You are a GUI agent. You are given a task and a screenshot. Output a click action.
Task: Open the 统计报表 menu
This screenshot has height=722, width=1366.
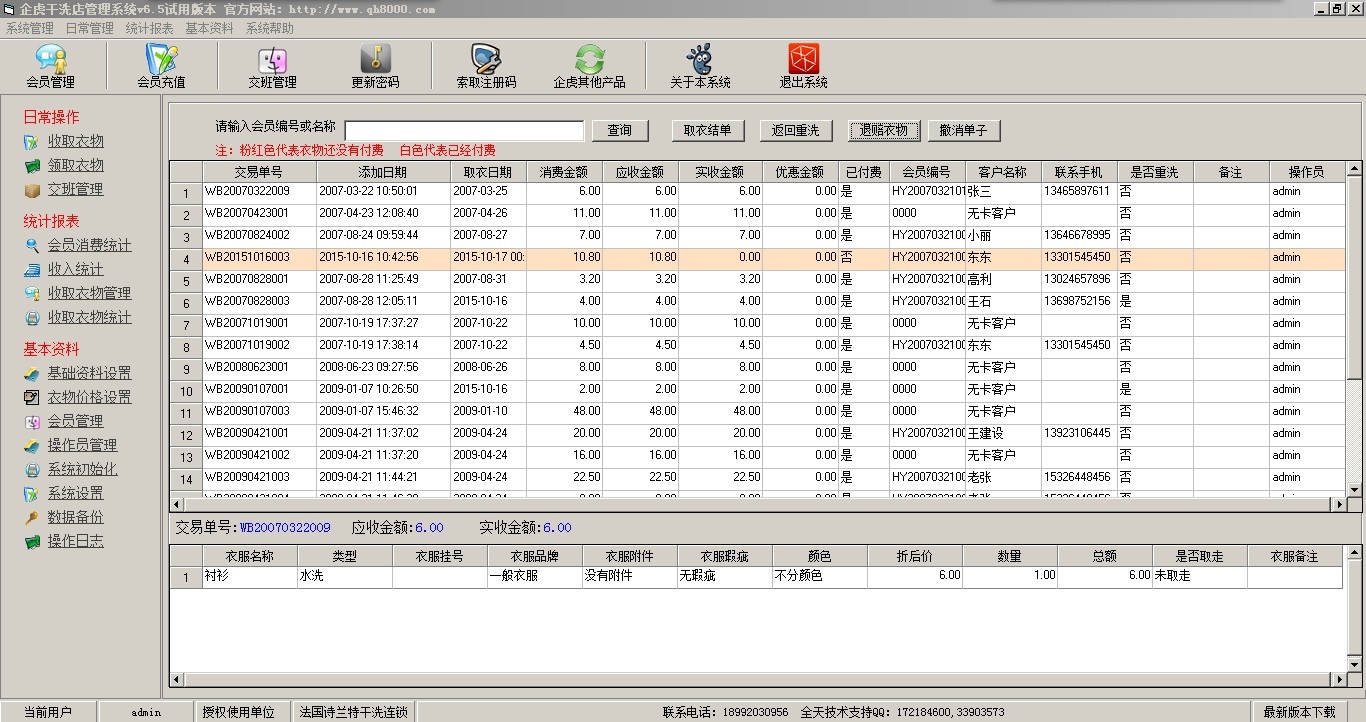(149, 29)
